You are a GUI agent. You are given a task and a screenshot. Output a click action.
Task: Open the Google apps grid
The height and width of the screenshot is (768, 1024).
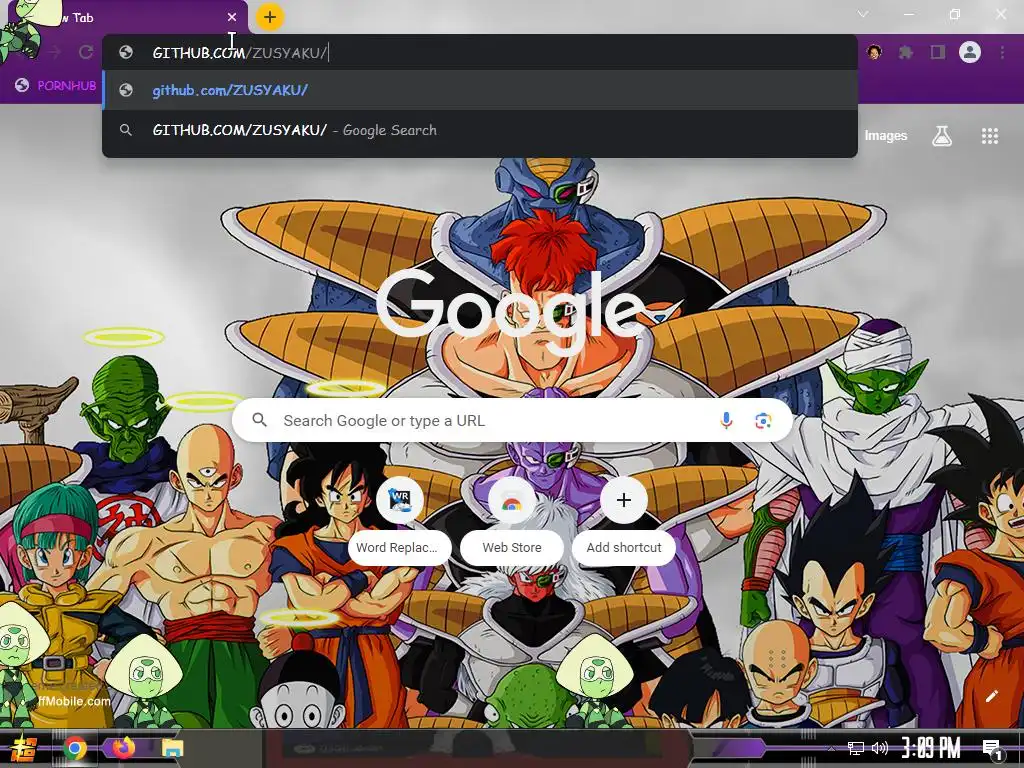click(x=990, y=136)
